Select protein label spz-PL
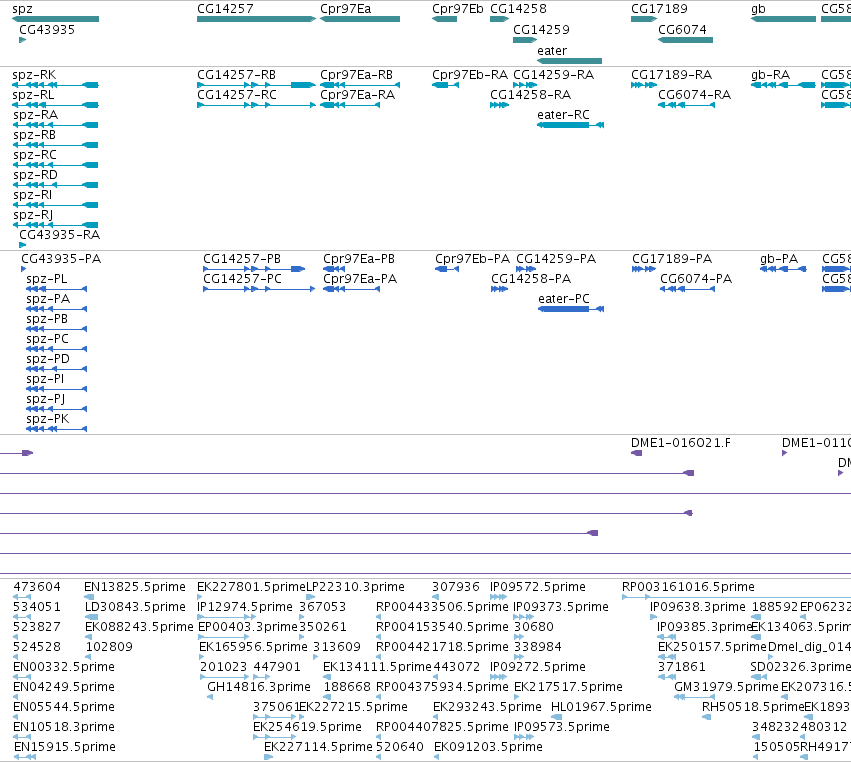The height and width of the screenshot is (762, 851). click(x=47, y=279)
